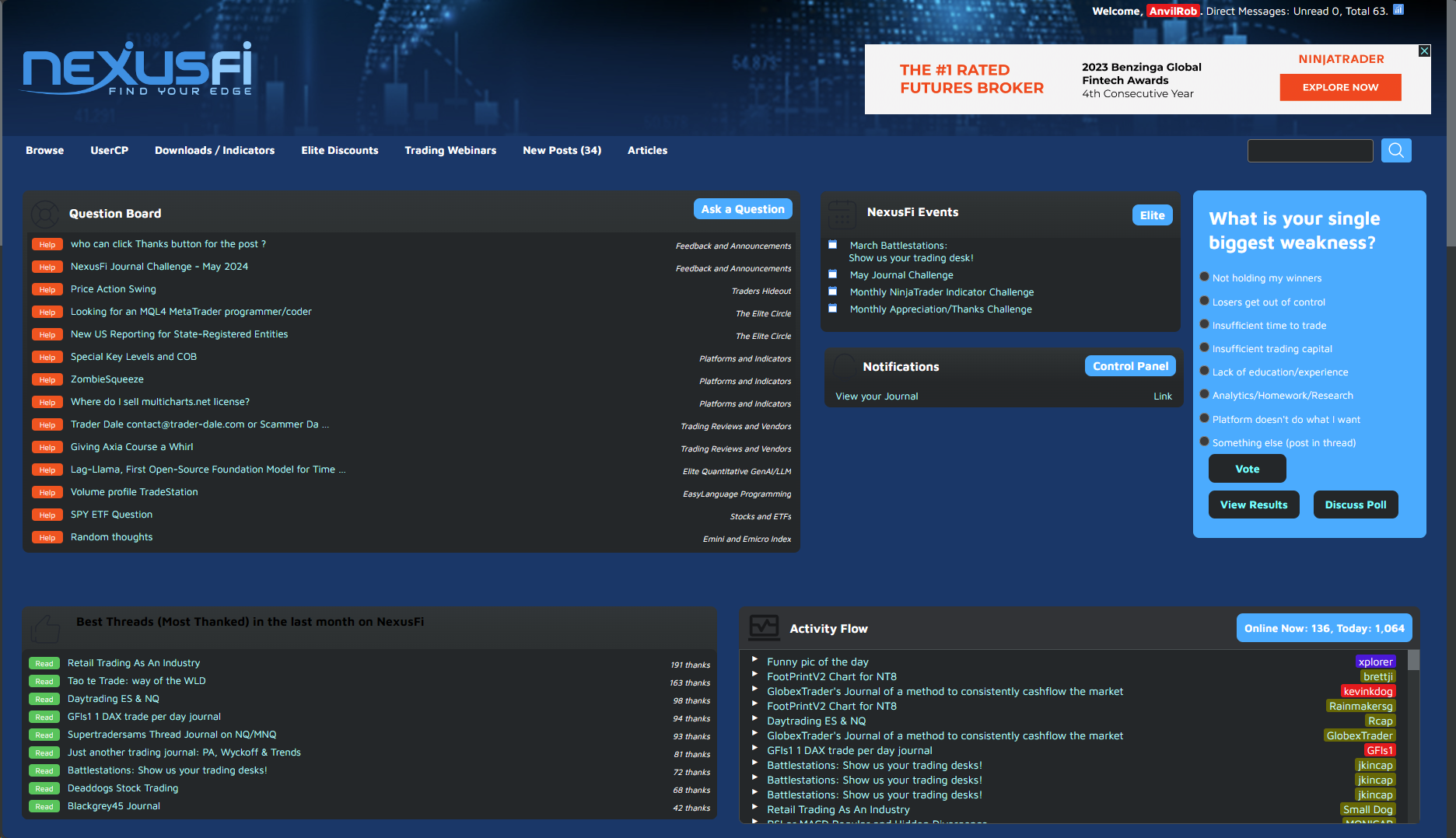
Task: Click the Help badge beside ZombieSqueeze
Action: click(47, 379)
